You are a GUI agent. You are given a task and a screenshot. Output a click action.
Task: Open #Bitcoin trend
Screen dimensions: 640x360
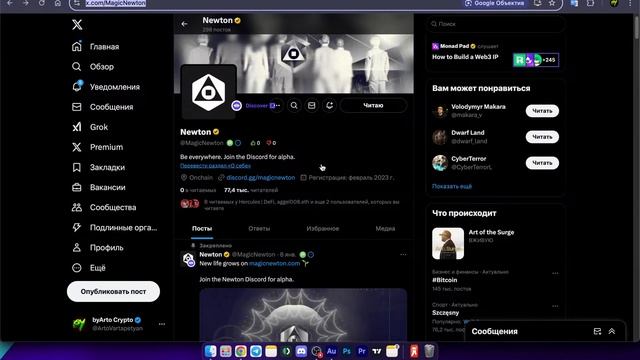click(444, 280)
